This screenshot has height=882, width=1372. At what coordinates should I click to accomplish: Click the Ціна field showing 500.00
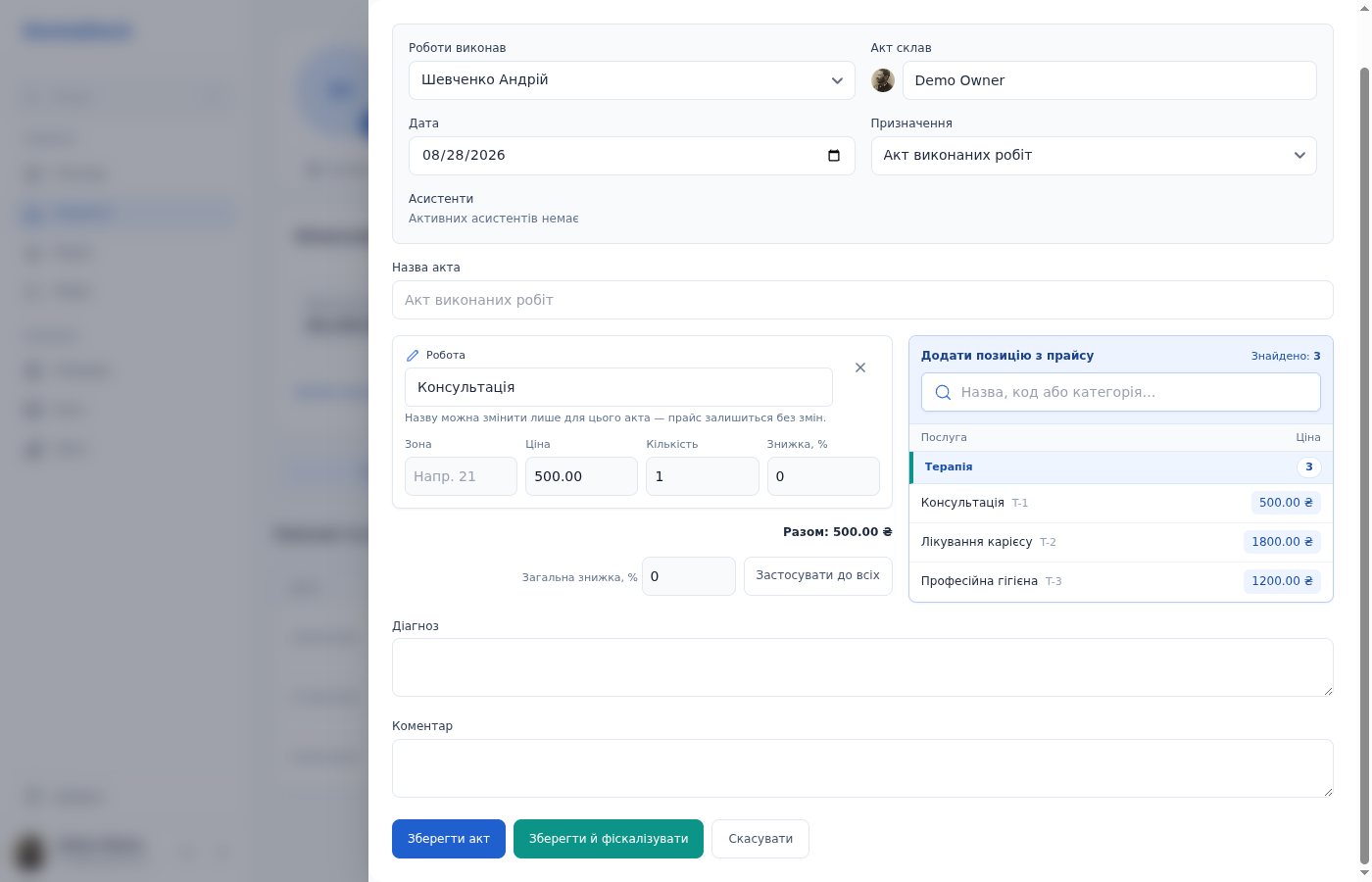click(581, 476)
